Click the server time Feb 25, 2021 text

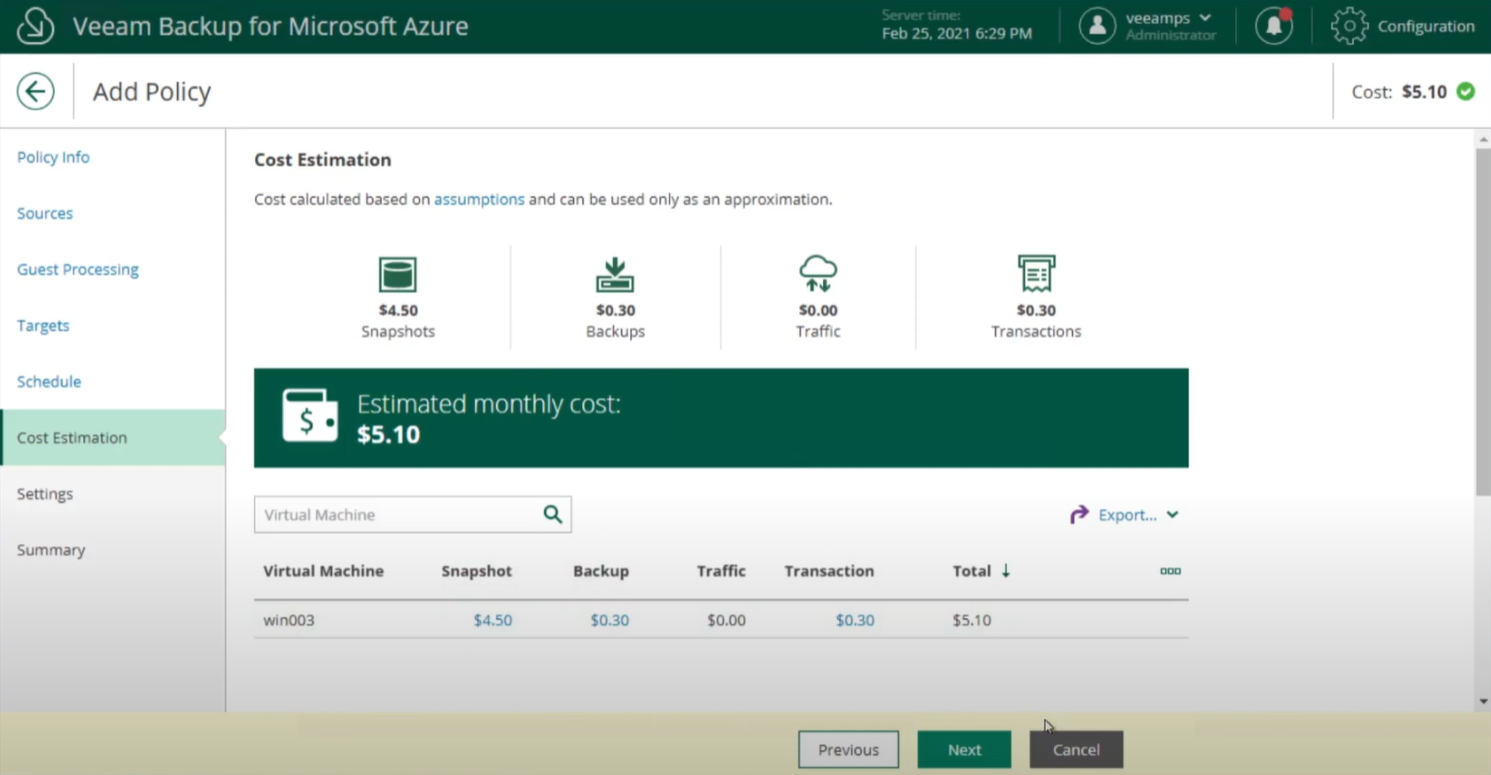point(957,34)
